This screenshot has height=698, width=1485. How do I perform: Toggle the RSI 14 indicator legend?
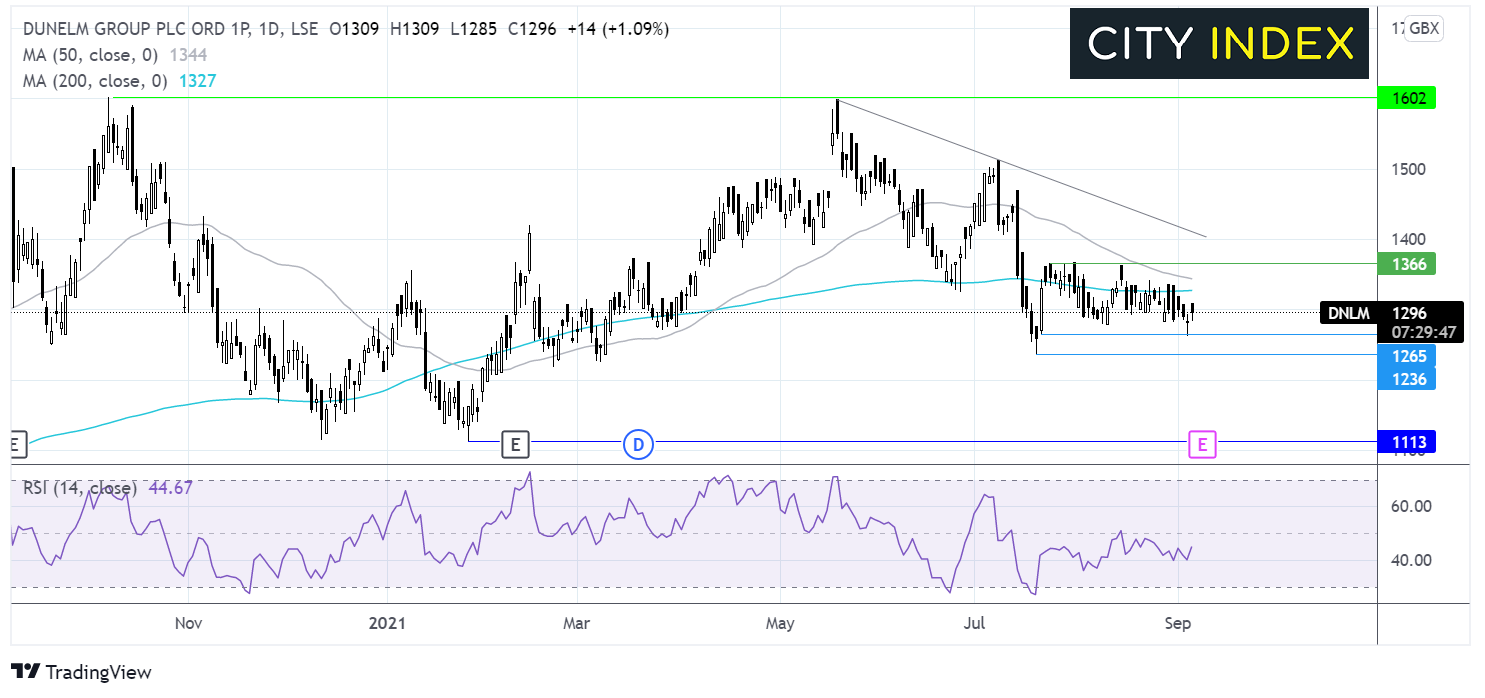coord(80,488)
